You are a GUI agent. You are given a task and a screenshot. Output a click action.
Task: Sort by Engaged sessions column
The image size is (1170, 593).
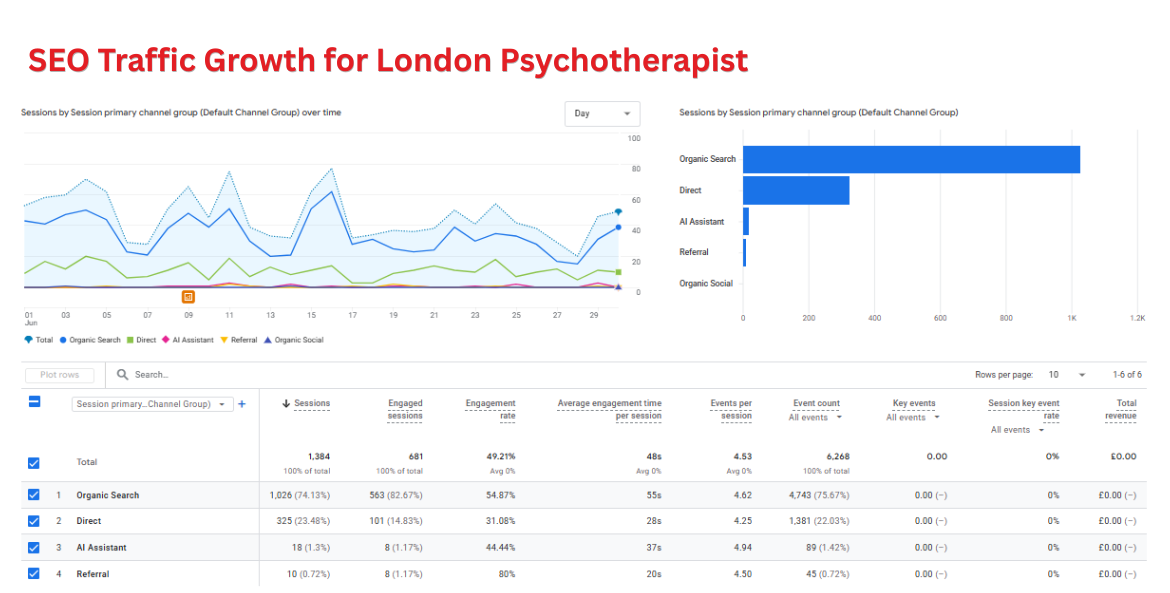[405, 409]
